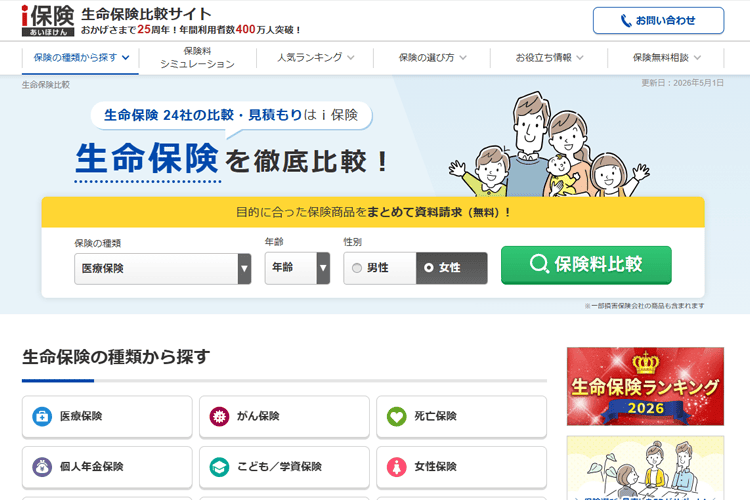Screen dimensions: 750x500
Task: Open the がん保険 category card
Action: (x=284, y=417)
